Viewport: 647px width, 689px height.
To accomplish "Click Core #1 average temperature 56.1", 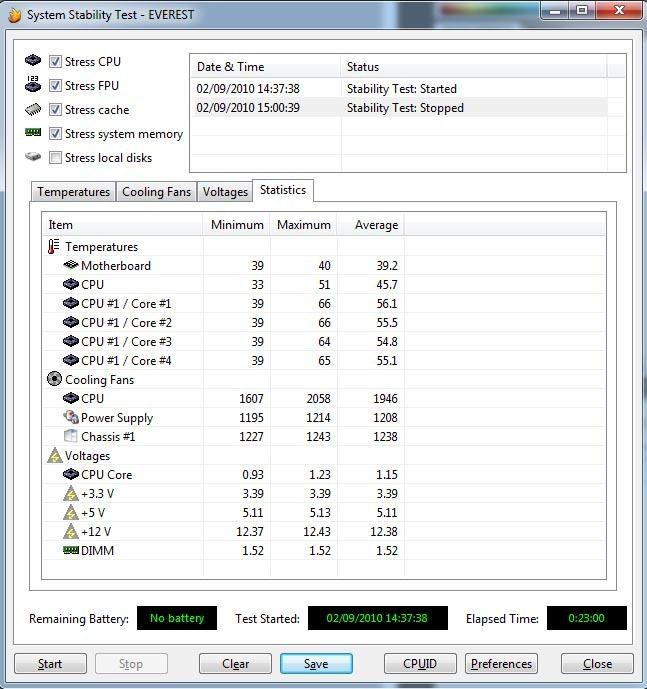I will (387, 304).
